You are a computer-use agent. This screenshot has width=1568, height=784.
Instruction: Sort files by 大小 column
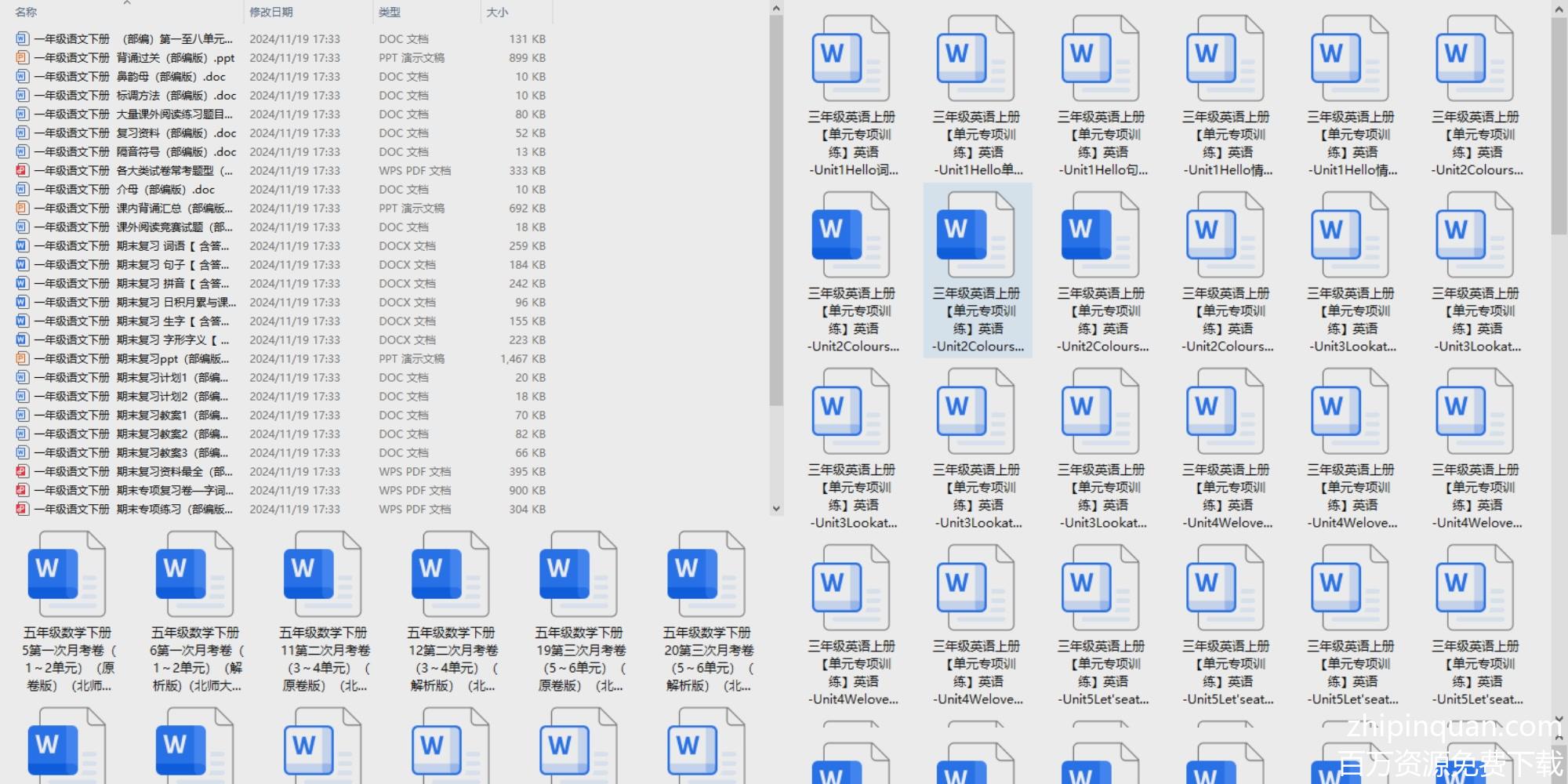point(497,13)
